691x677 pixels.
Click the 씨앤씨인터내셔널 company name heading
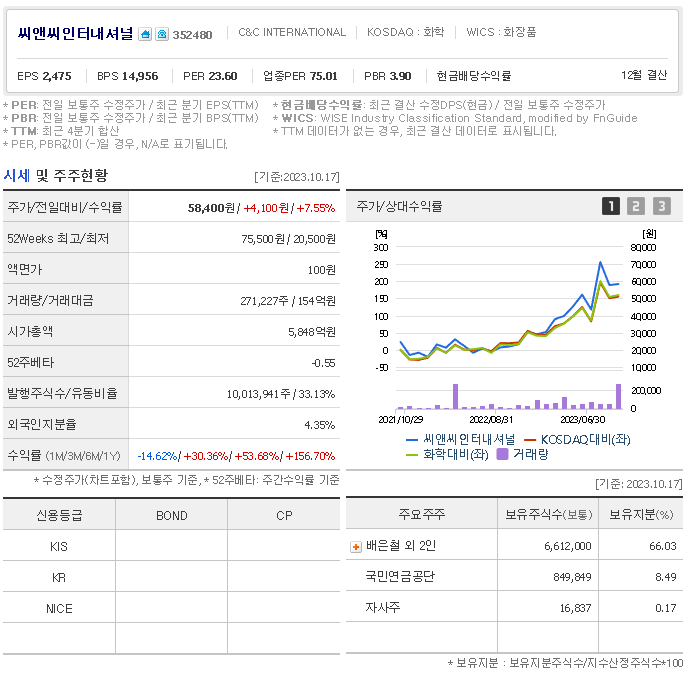(x=75, y=33)
